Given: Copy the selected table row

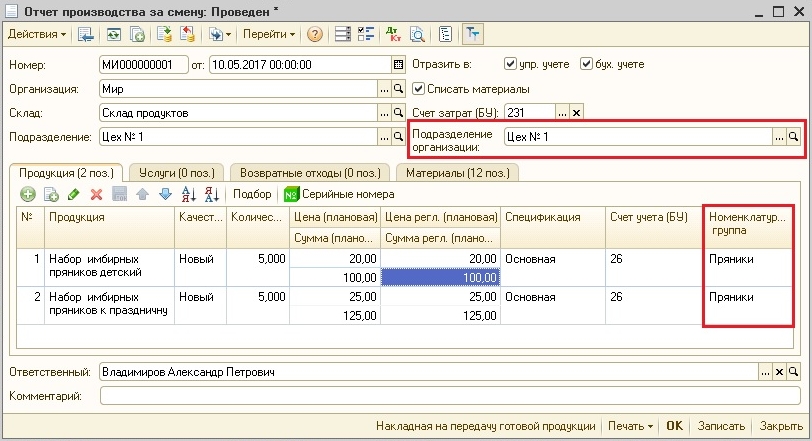Looking at the screenshot, I should click(51, 195).
